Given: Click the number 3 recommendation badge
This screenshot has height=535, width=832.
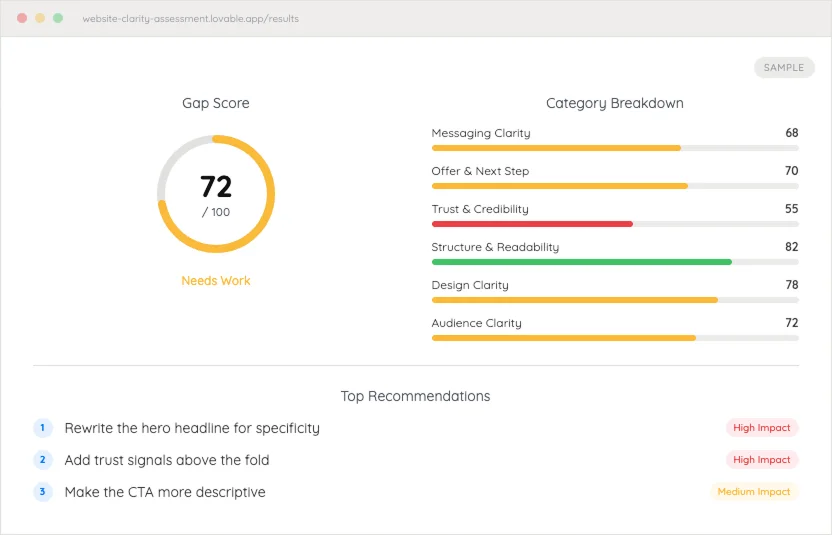Looking at the screenshot, I should 43,491.
